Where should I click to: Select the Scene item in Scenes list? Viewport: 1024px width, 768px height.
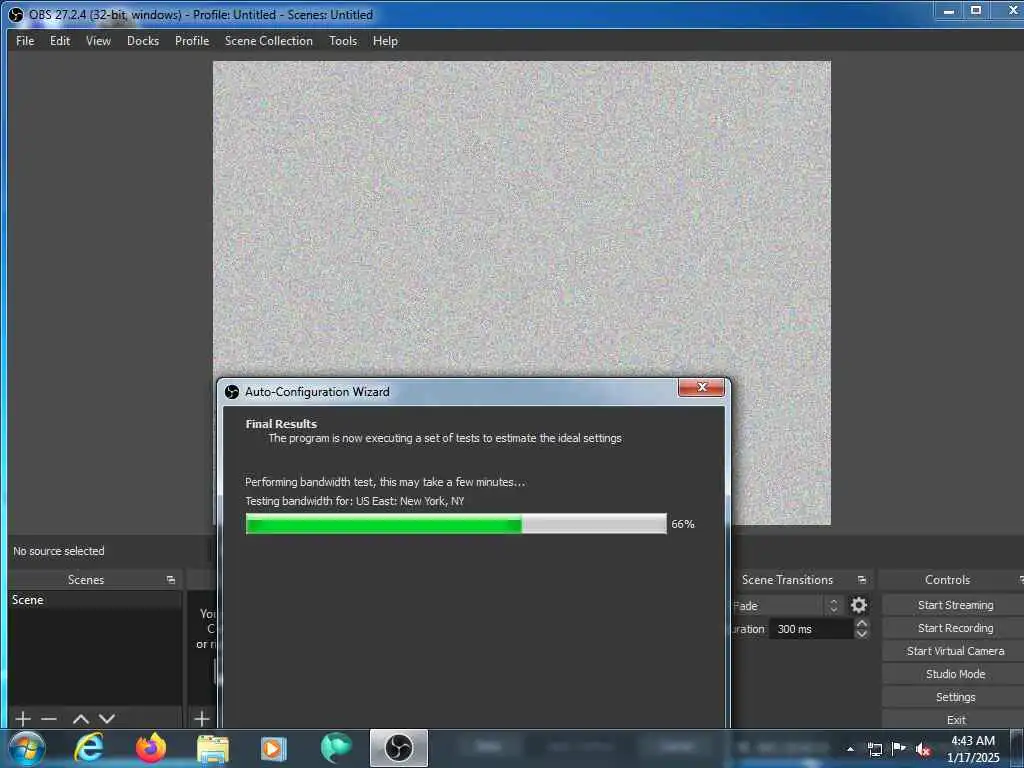click(95, 600)
